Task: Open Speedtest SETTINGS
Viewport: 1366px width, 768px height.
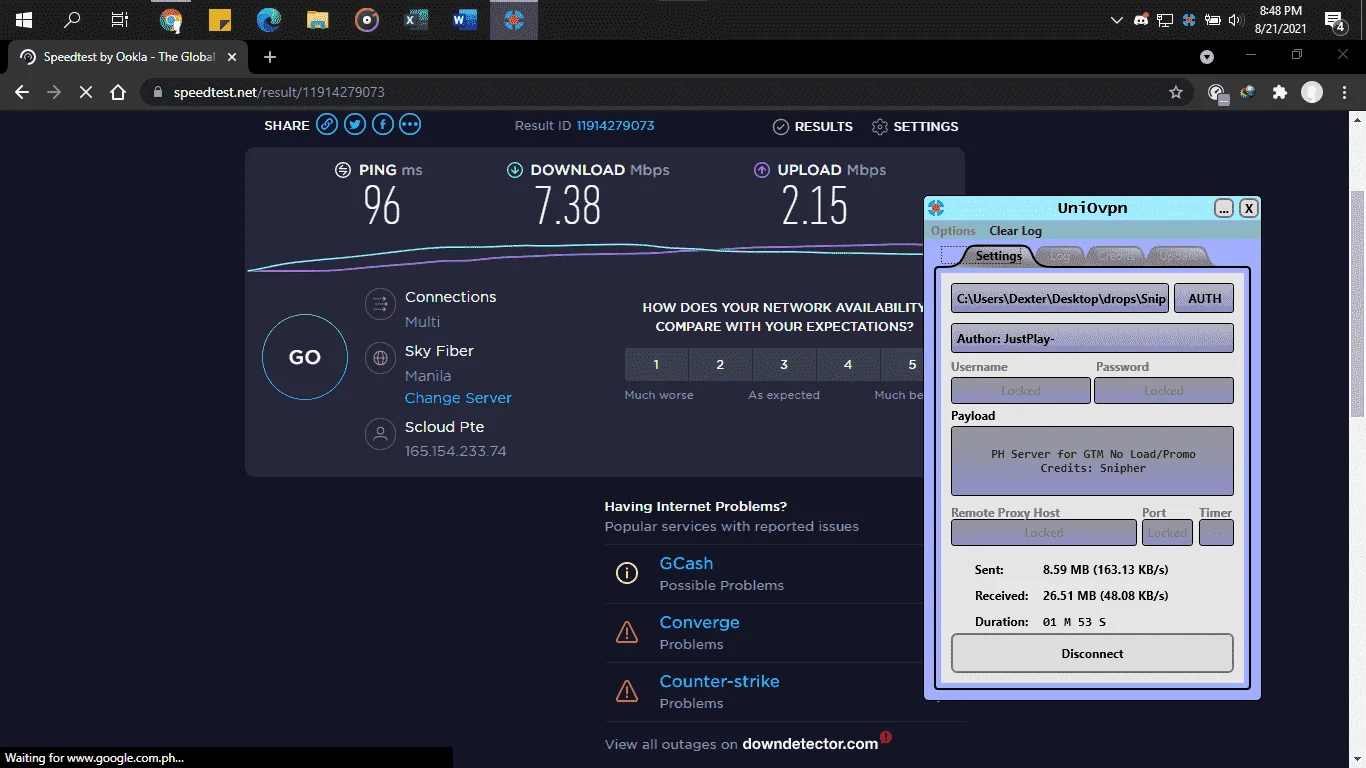Action: point(915,127)
